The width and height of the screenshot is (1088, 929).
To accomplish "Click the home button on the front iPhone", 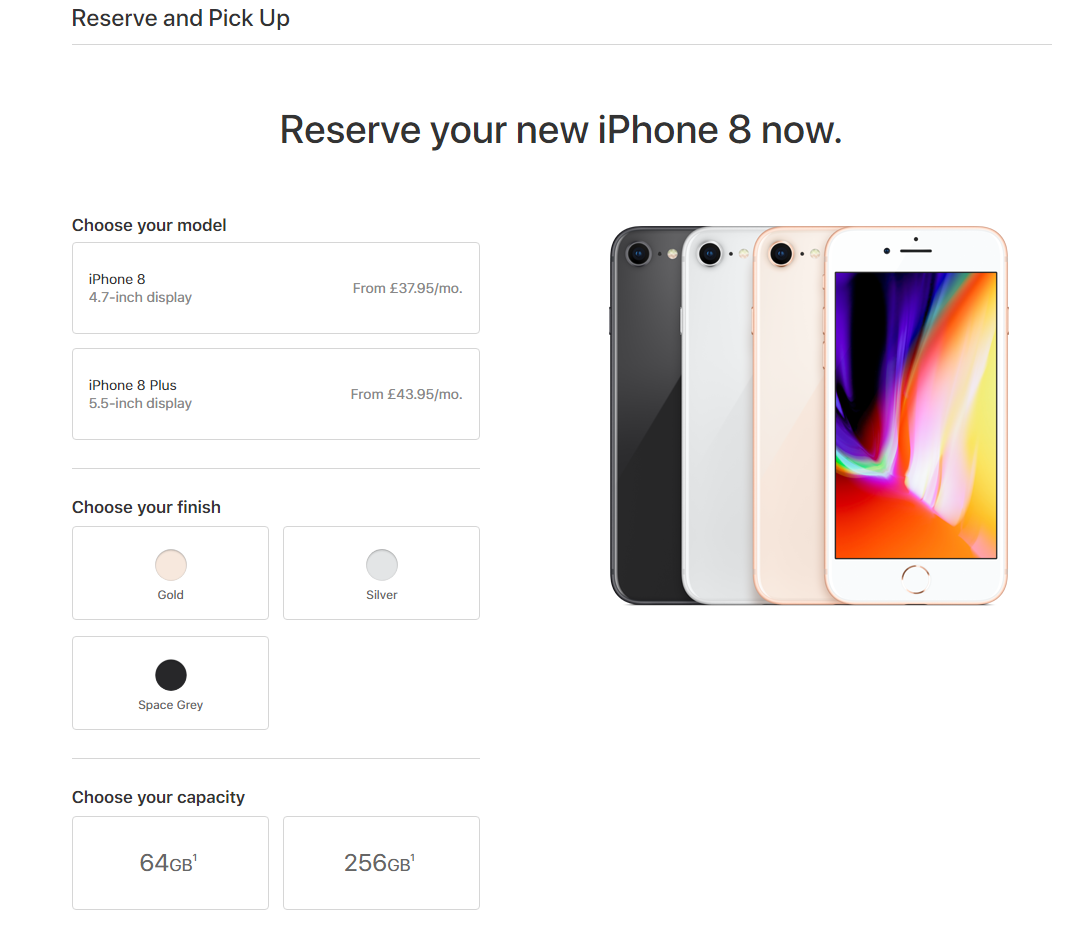I will 915,579.
